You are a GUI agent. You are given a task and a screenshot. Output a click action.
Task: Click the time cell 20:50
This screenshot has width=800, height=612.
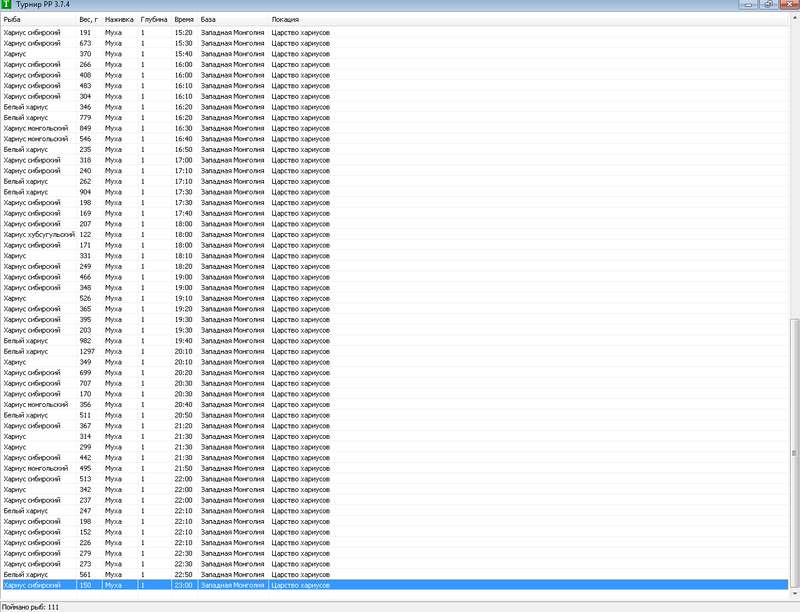click(183, 415)
